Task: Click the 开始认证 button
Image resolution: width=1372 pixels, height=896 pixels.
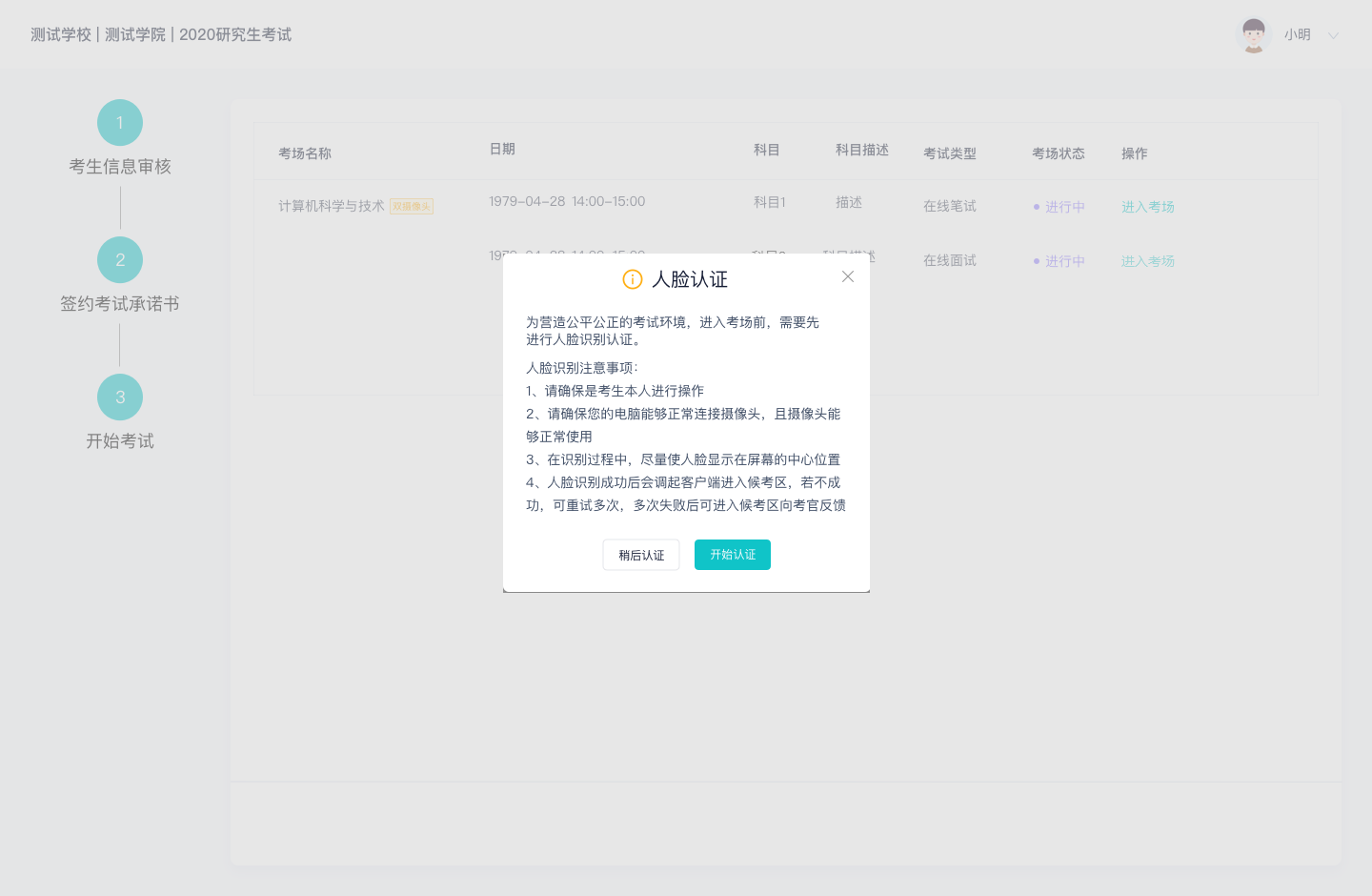Action: coord(732,555)
